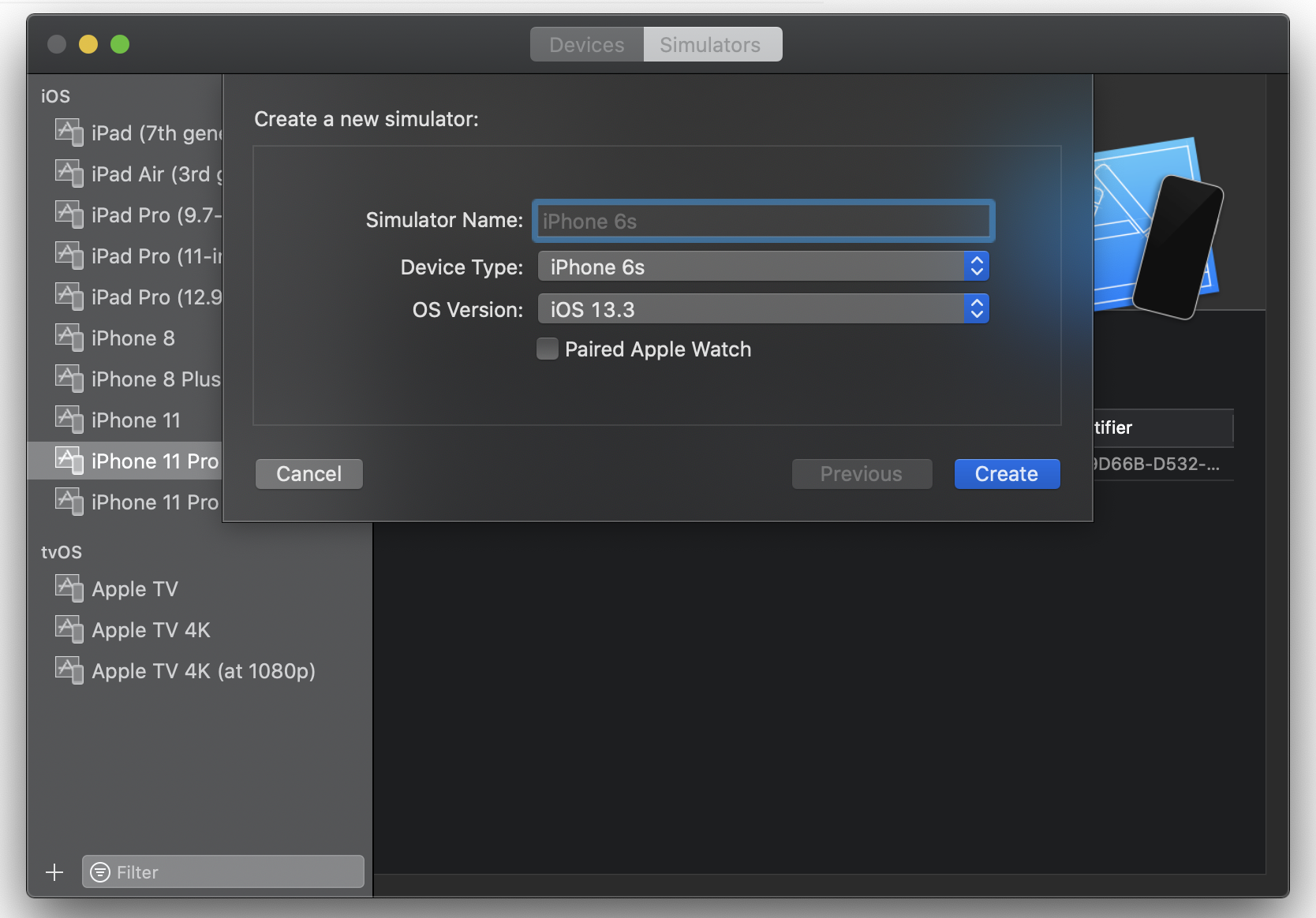Click the simulator icon beside iPhone 8 Plus
1316x918 pixels.
[x=69, y=379]
